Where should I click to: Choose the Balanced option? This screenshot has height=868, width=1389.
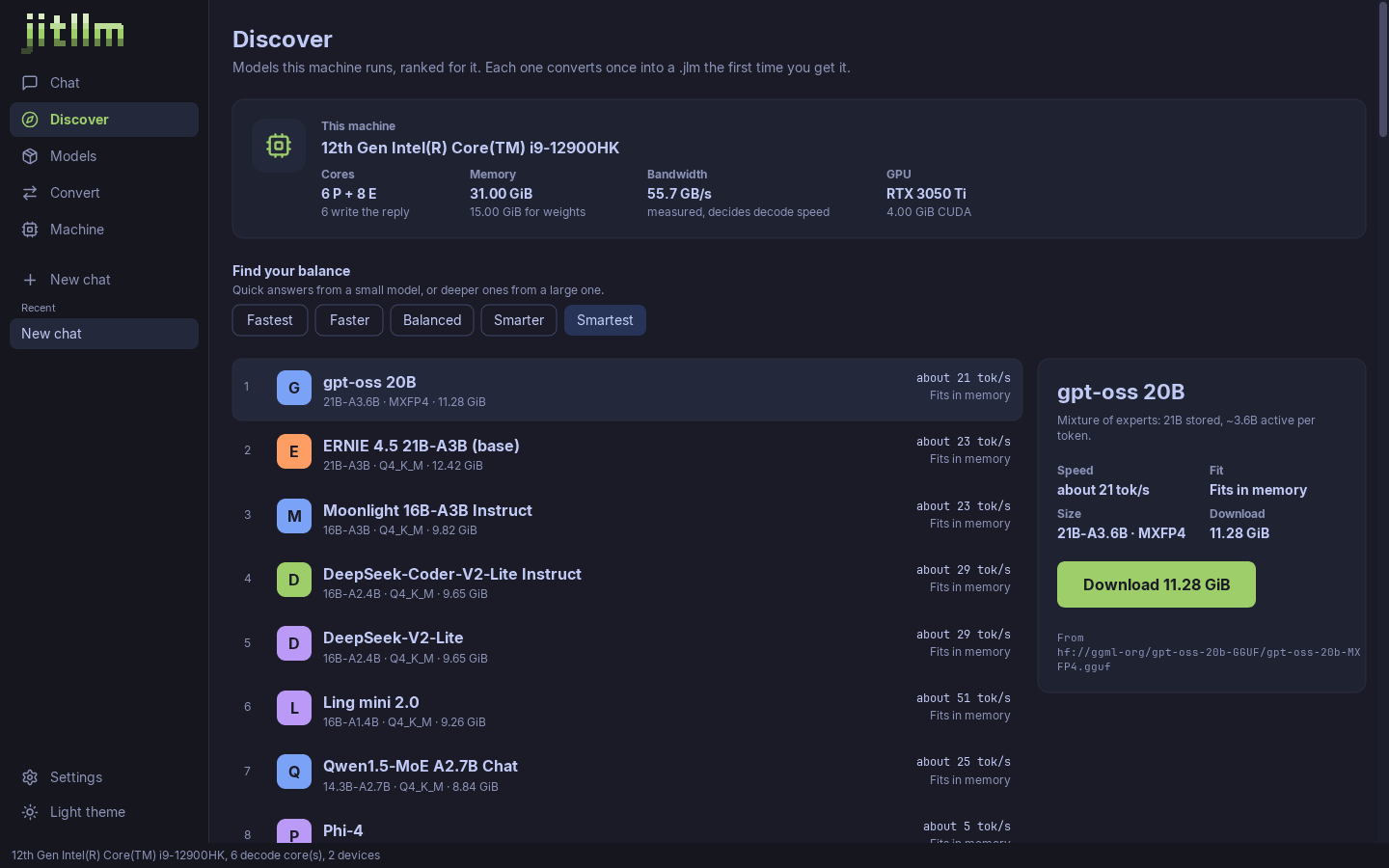432,320
